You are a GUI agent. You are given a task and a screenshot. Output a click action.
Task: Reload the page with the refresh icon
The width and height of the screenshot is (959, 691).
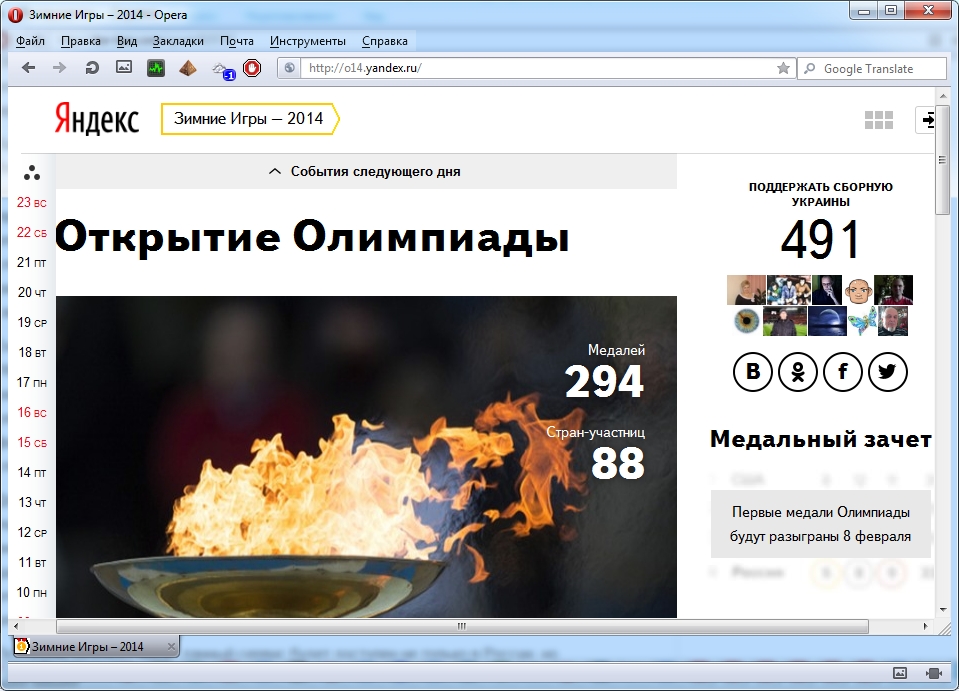pyautogui.click(x=92, y=68)
